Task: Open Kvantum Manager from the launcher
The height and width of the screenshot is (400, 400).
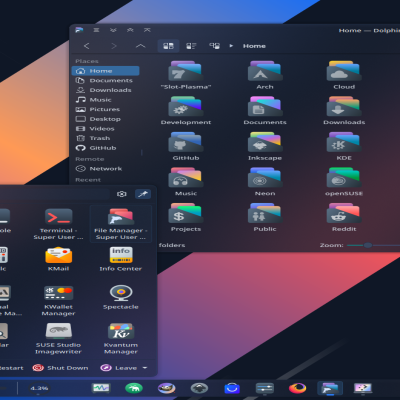Action: [x=121, y=339]
